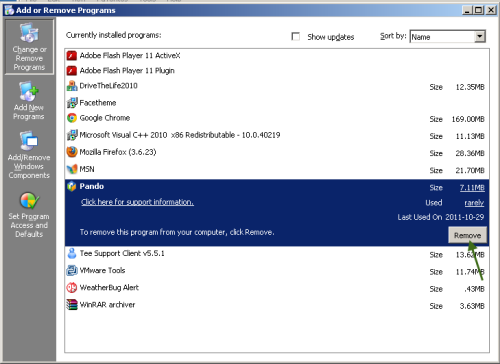This screenshot has height=364, width=500.
Task: Click the Facetheme program icon
Action: tap(72, 103)
